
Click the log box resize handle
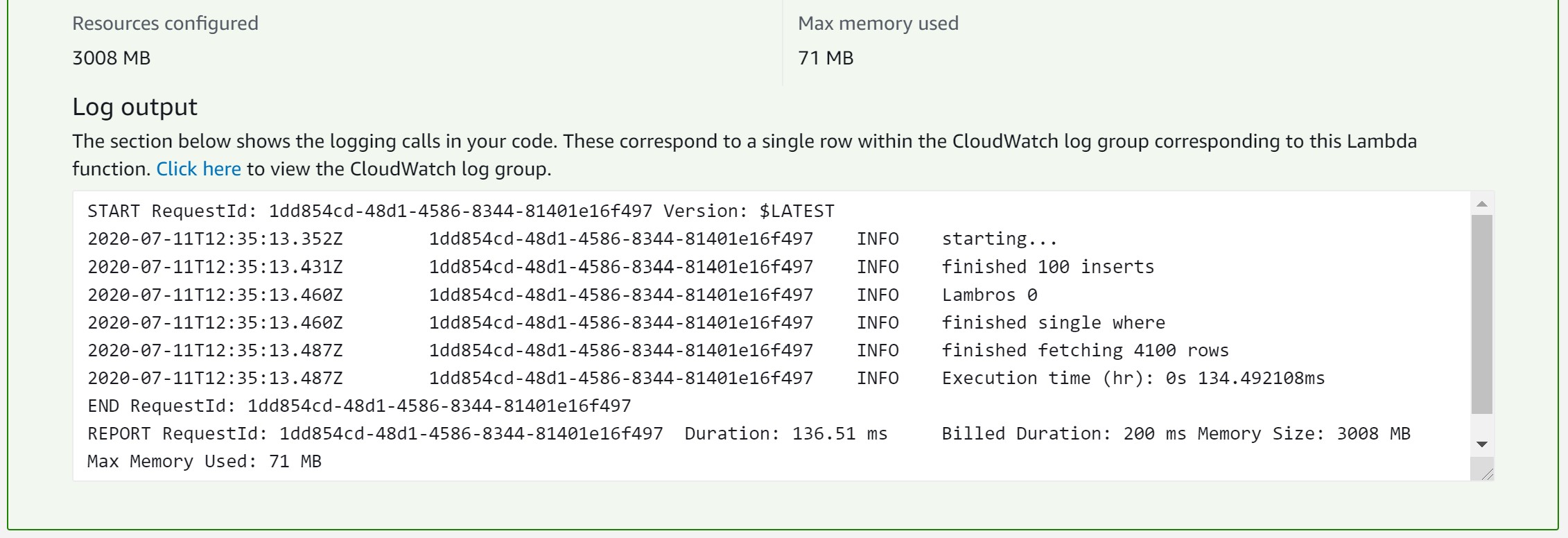(x=1486, y=474)
